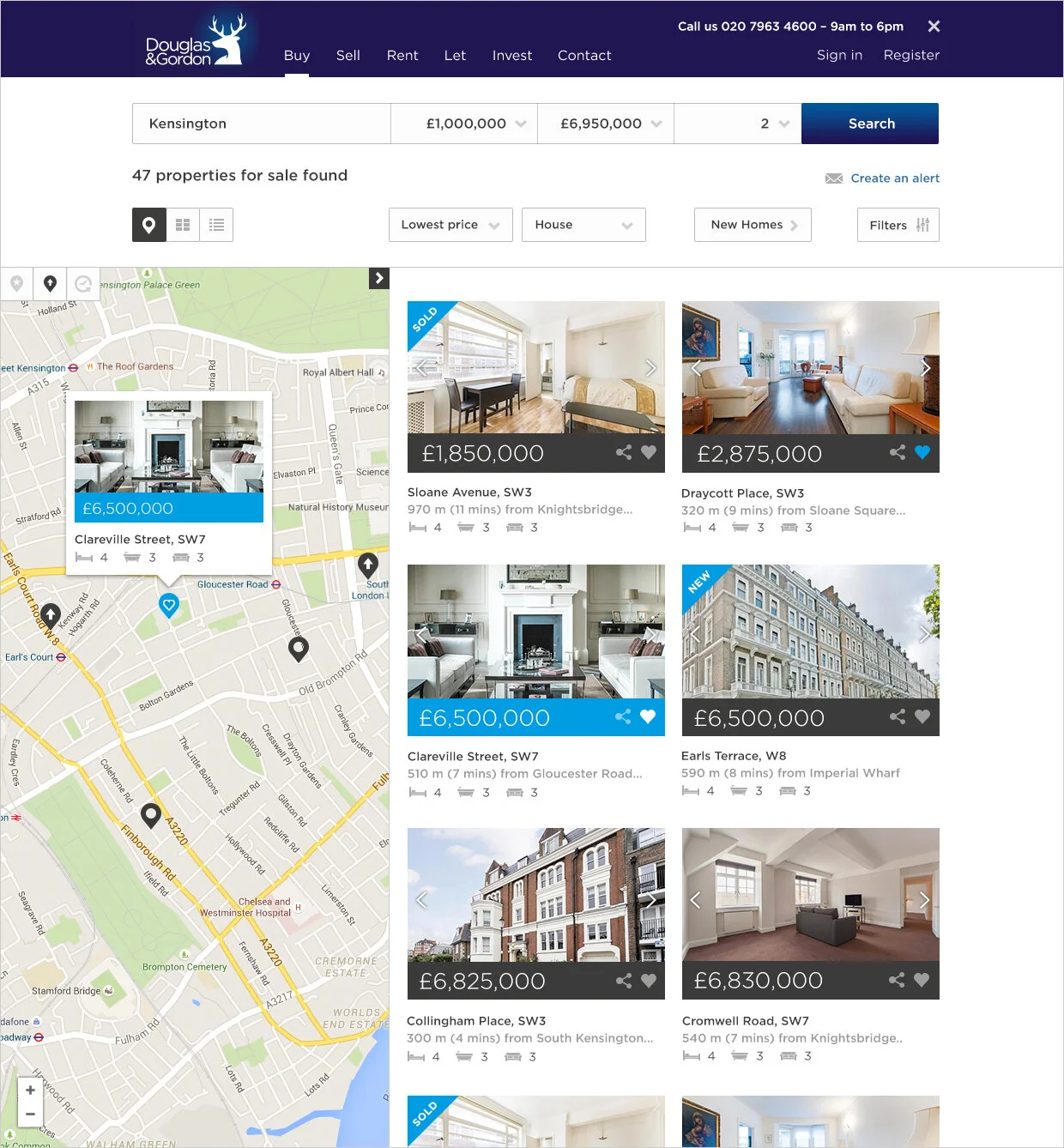Open the Clareville Street, SW7 listing title
Image resolution: width=1064 pixels, height=1148 pixels.
coord(473,757)
